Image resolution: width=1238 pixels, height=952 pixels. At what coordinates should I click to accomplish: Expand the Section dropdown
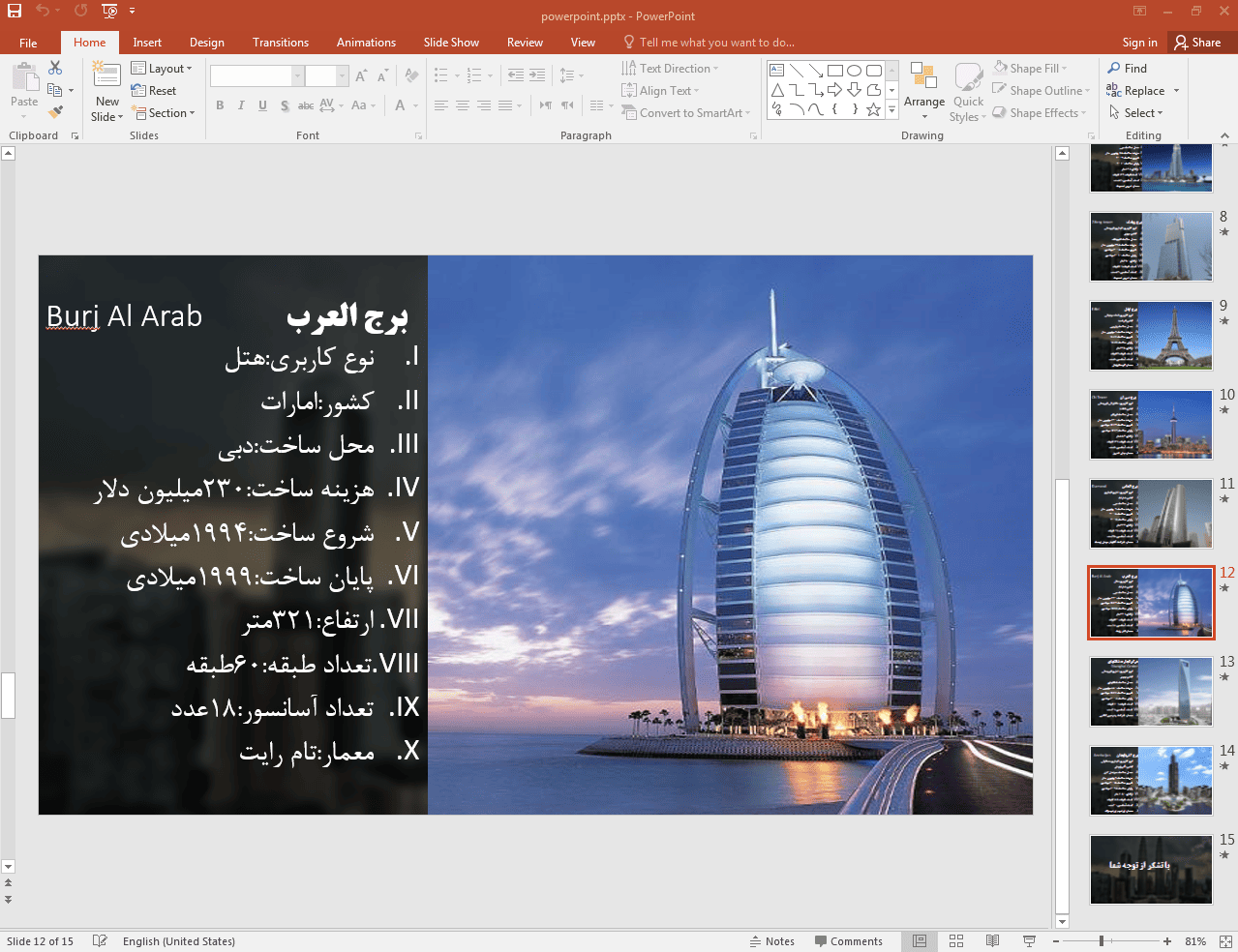pos(164,113)
